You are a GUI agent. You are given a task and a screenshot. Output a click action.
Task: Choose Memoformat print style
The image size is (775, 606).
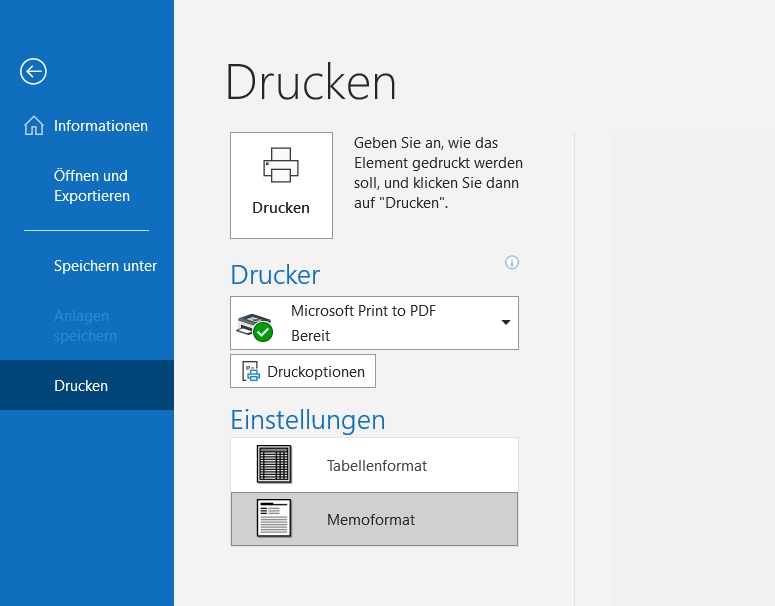coord(374,519)
